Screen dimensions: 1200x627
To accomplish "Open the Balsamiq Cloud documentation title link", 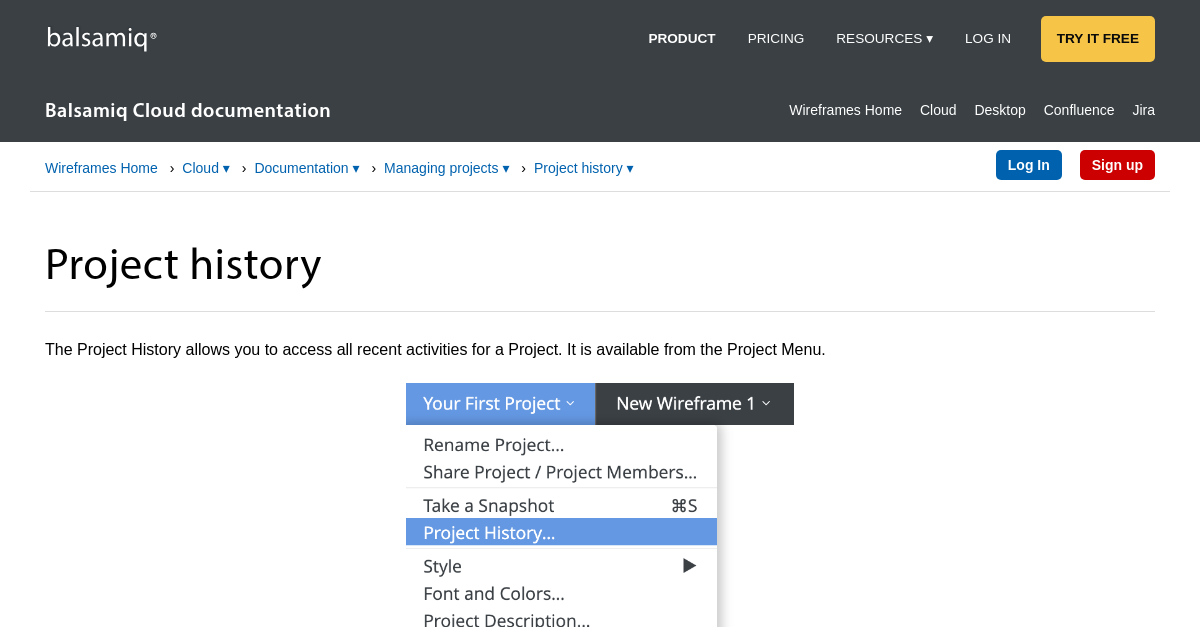I will tap(188, 110).
